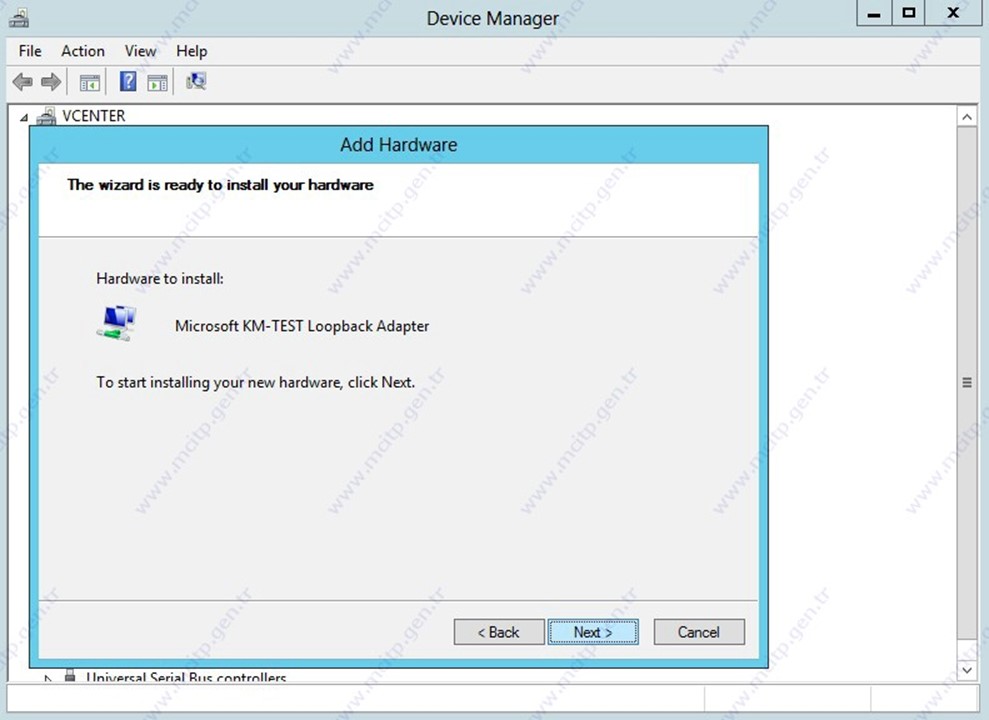Select Universal Serial Bus controllers item
Image resolution: width=989 pixels, height=720 pixels.
tap(186, 677)
